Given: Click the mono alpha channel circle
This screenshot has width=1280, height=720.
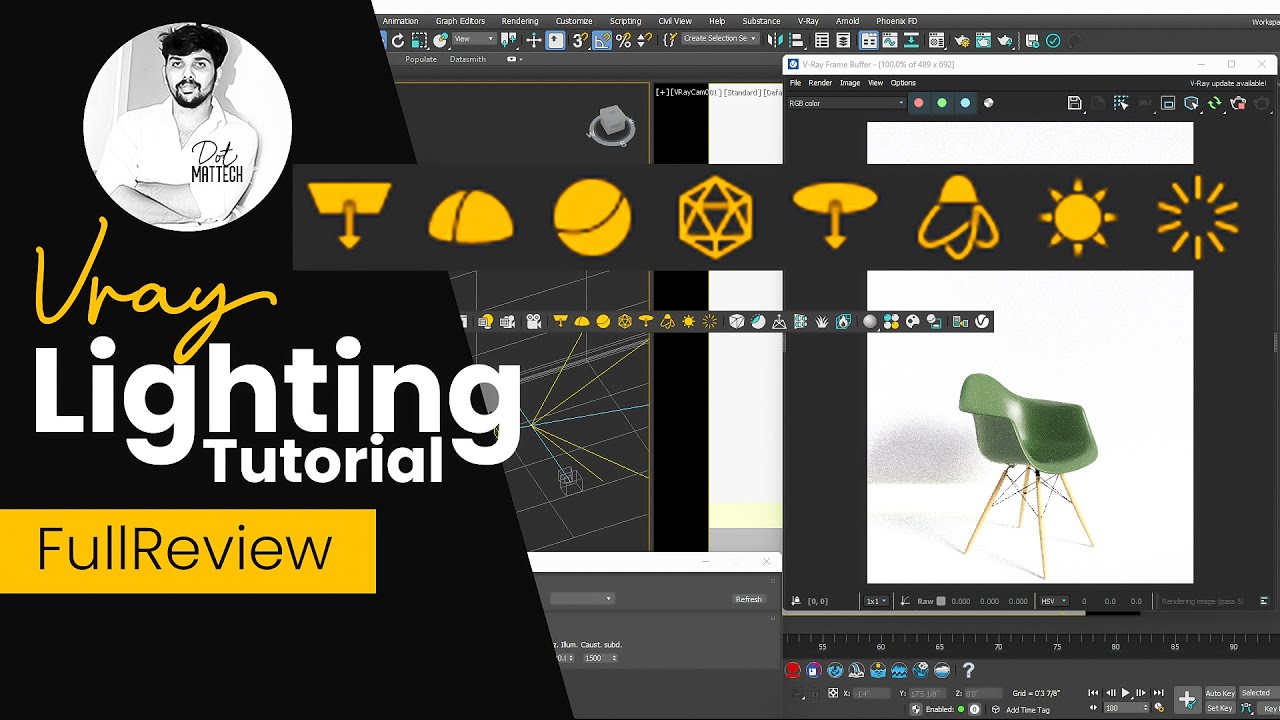Looking at the screenshot, I should click(x=989, y=103).
